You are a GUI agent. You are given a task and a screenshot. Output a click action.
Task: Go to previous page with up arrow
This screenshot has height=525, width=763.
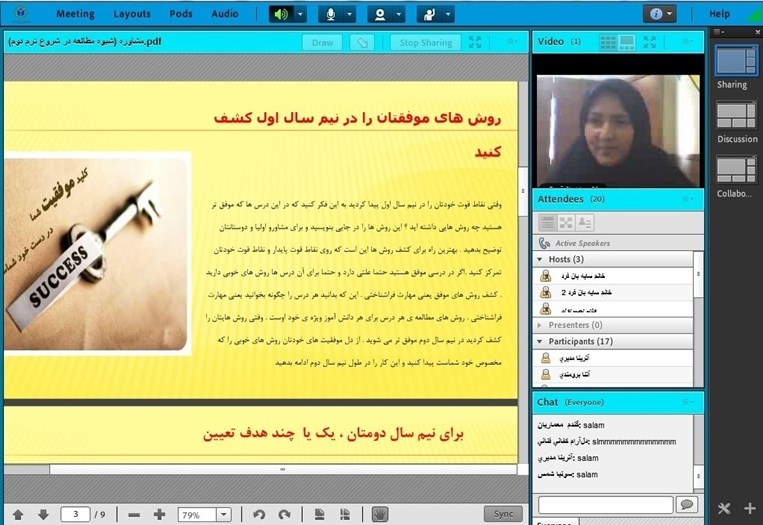(x=18, y=514)
